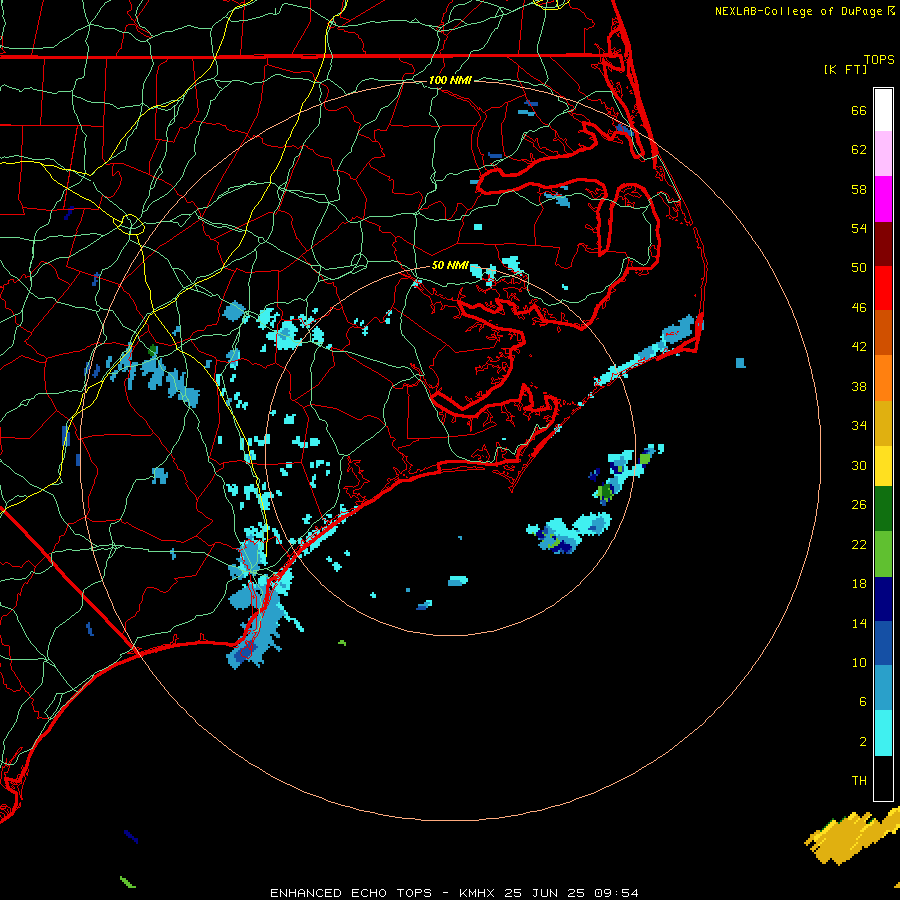This screenshot has height=900, width=900.
Task: Click the black TH threshold legend swatch
Action: click(883, 778)
